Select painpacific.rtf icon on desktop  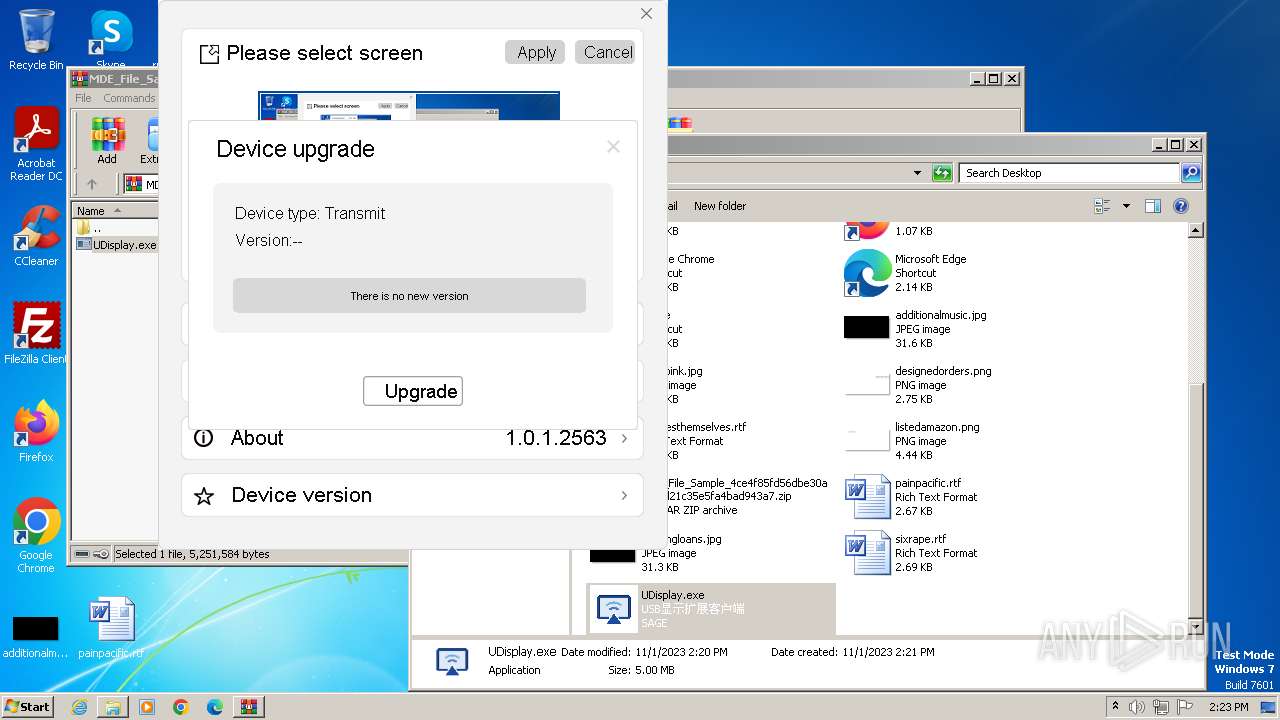point(111,629)
